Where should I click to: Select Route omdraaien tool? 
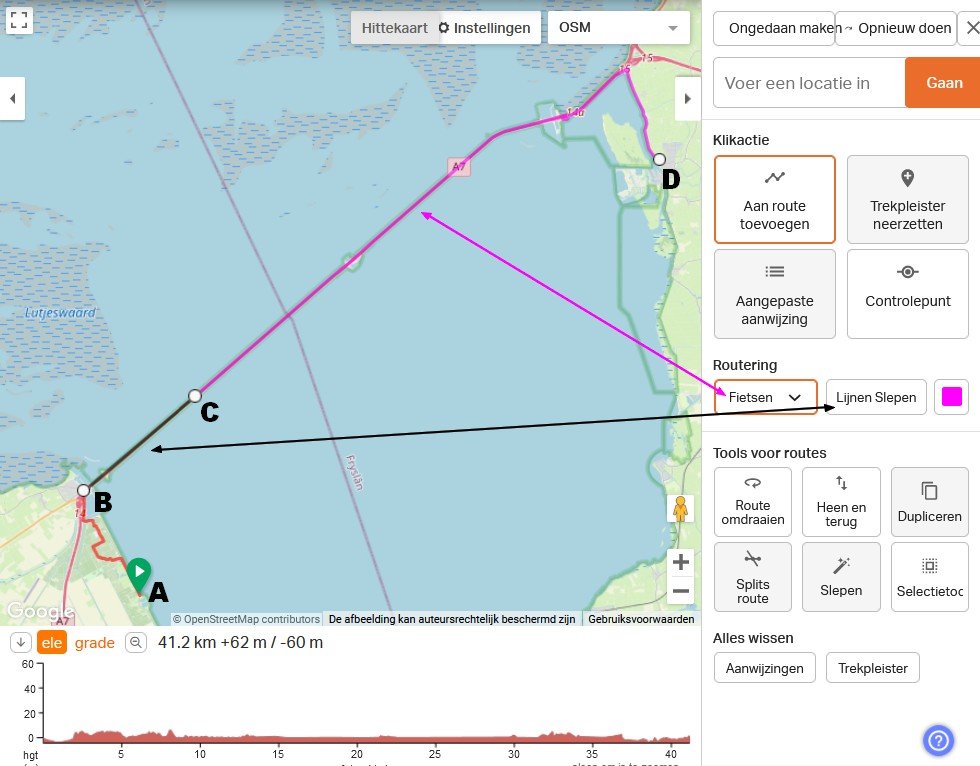click(x=752, y=500)
